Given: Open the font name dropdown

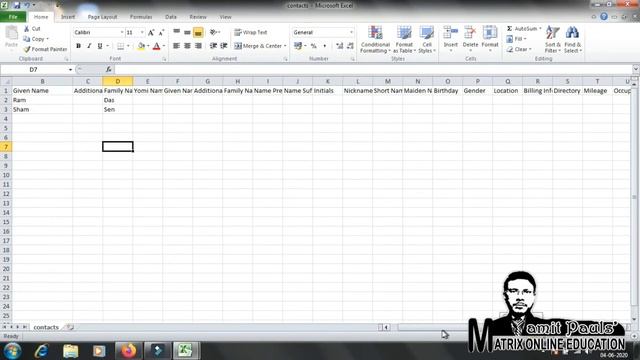Looking at the screenshot, I should (122, 32).
